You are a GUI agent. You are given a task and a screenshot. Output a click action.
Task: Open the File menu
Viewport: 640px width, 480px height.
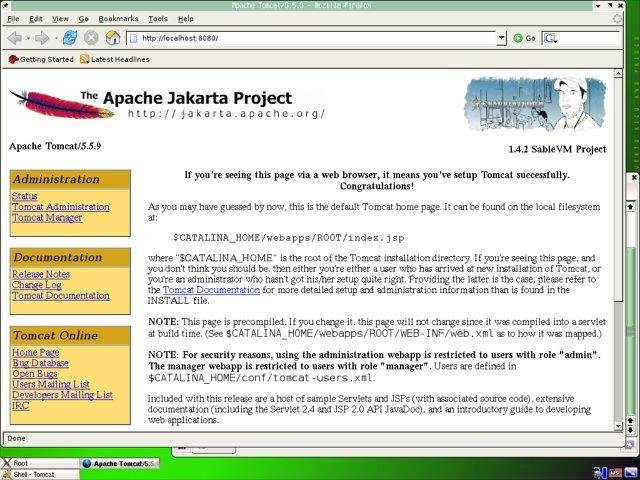pos(13,19)
